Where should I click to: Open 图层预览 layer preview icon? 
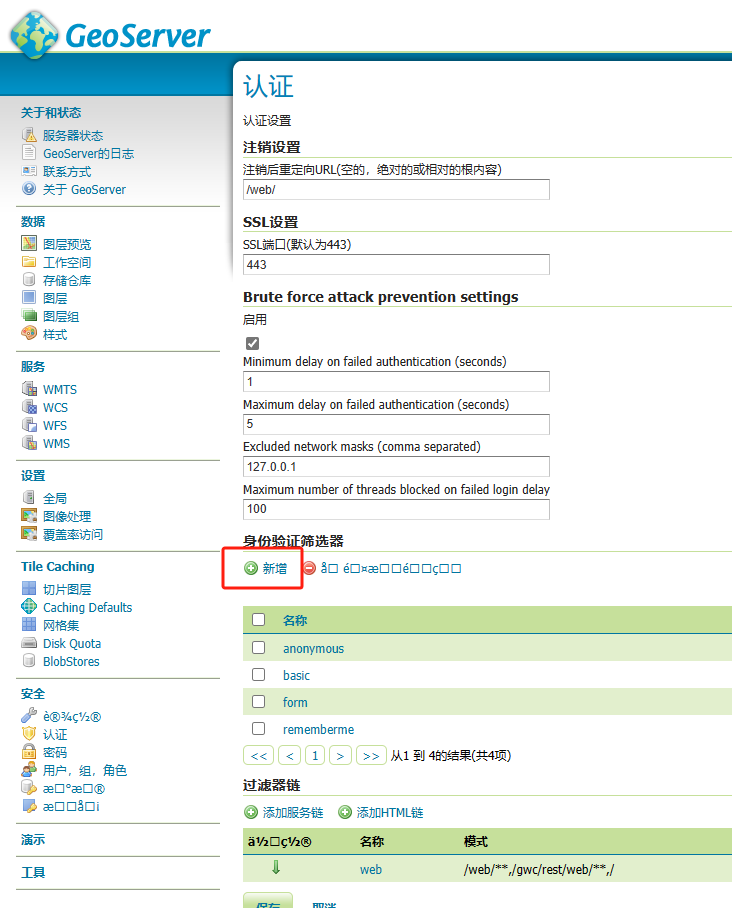[x=29, y=244]
